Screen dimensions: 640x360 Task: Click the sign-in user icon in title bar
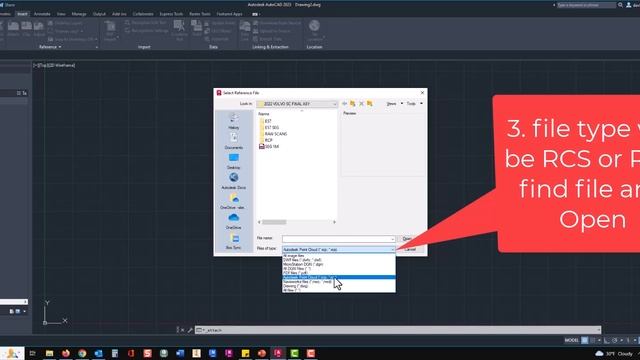[x=629, y=5]
